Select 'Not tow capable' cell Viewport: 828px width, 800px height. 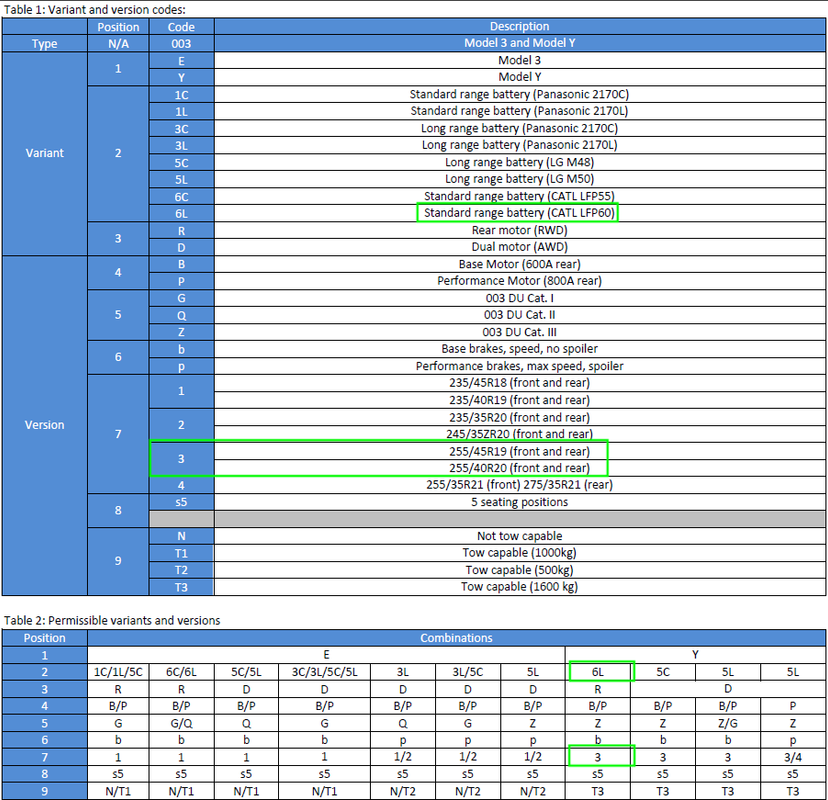point(520,536)
